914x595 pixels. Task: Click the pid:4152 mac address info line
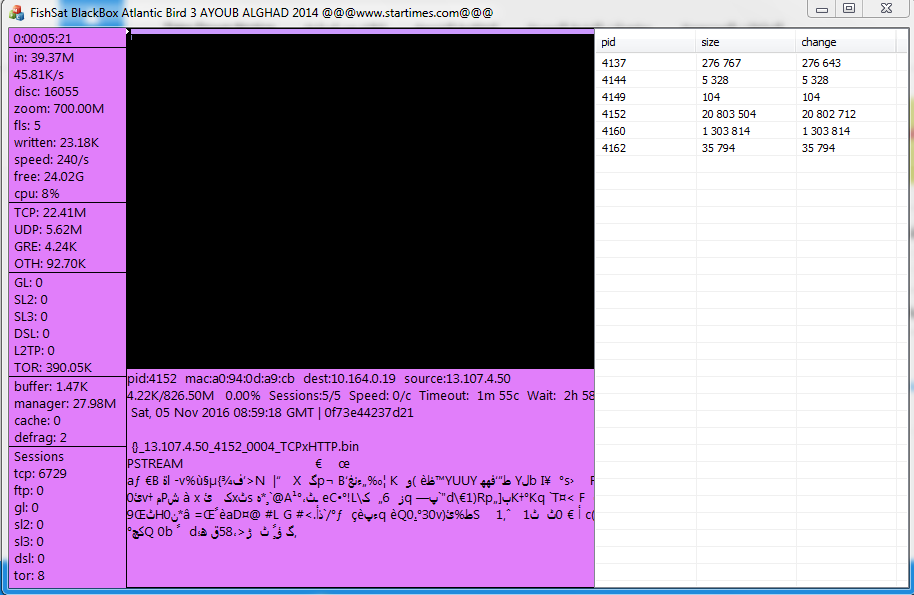[x=319, y=379]
